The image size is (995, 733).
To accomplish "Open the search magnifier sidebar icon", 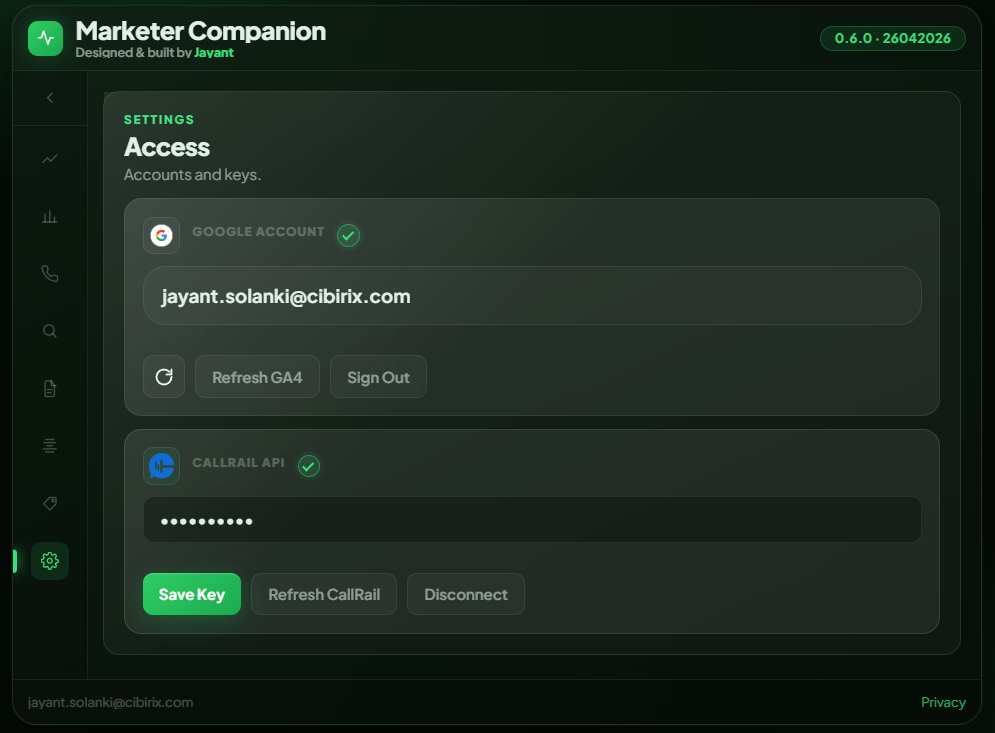I will pyautogui.click(x=49, y=331).
